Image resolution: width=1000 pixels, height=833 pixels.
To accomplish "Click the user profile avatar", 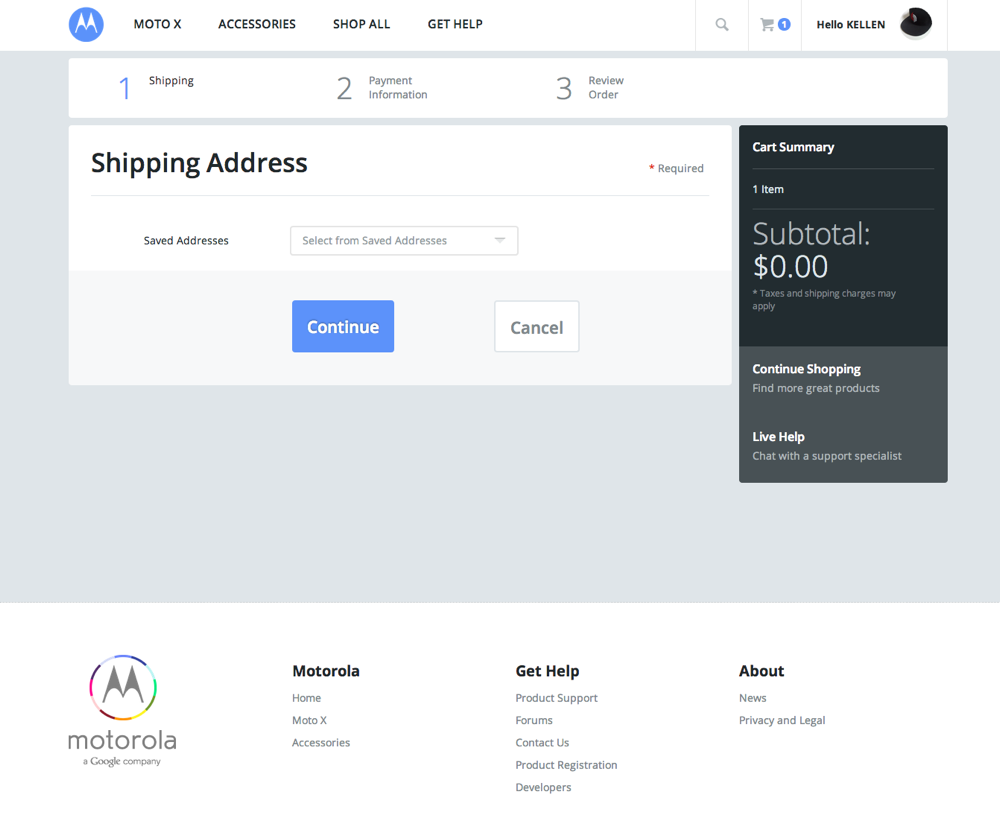I will coord(915,24).
